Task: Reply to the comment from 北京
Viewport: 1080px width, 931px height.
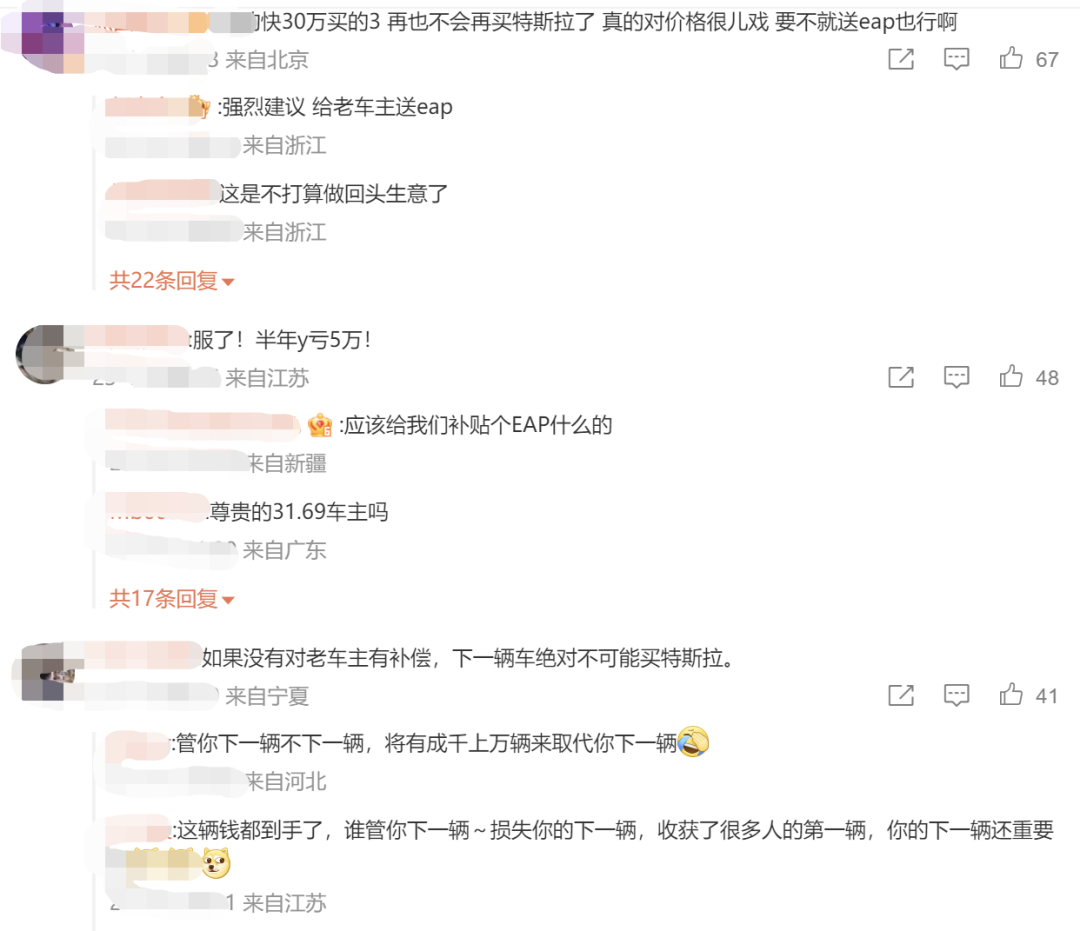Action: coord(956,59)
